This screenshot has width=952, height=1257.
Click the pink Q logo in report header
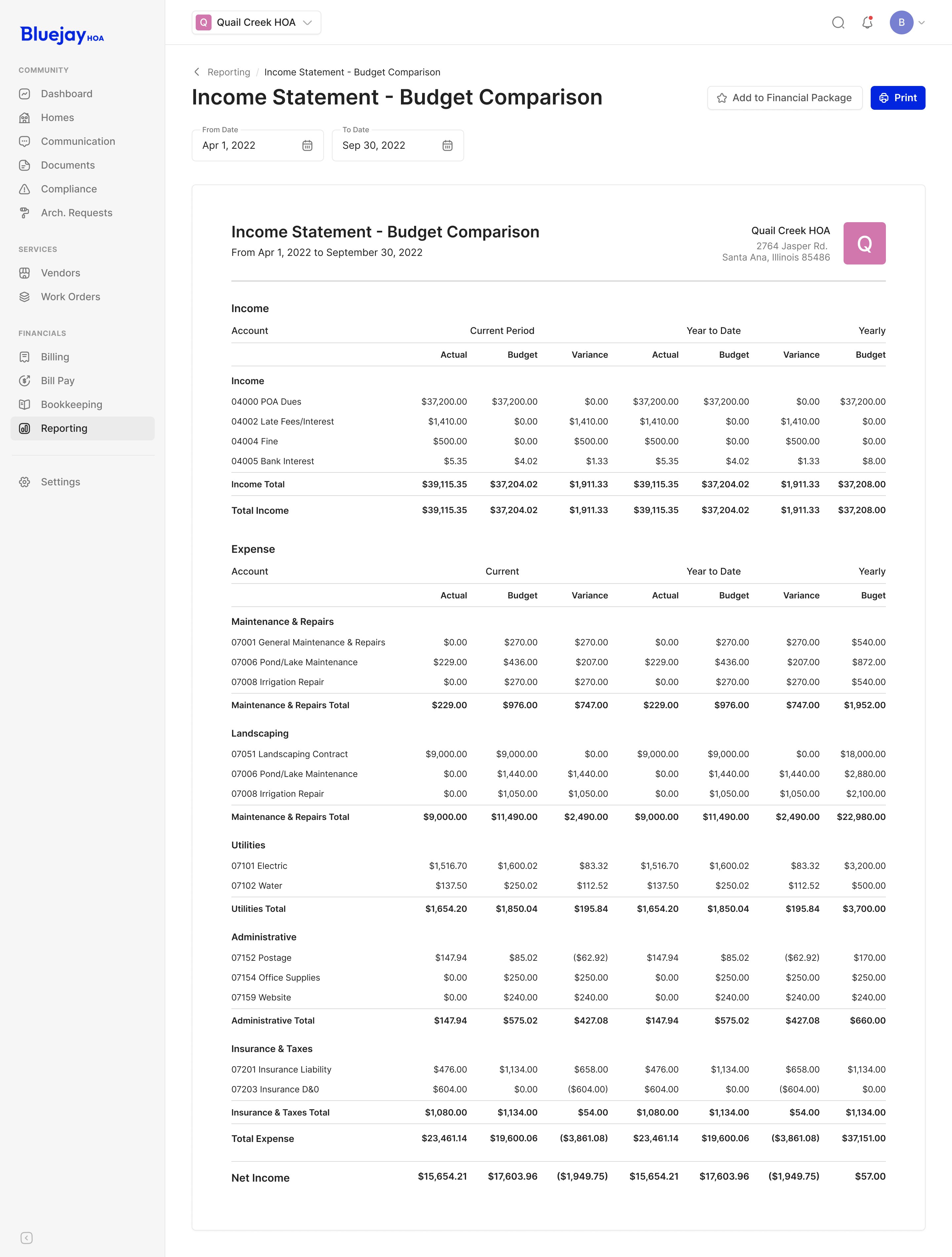coord(864,243)
